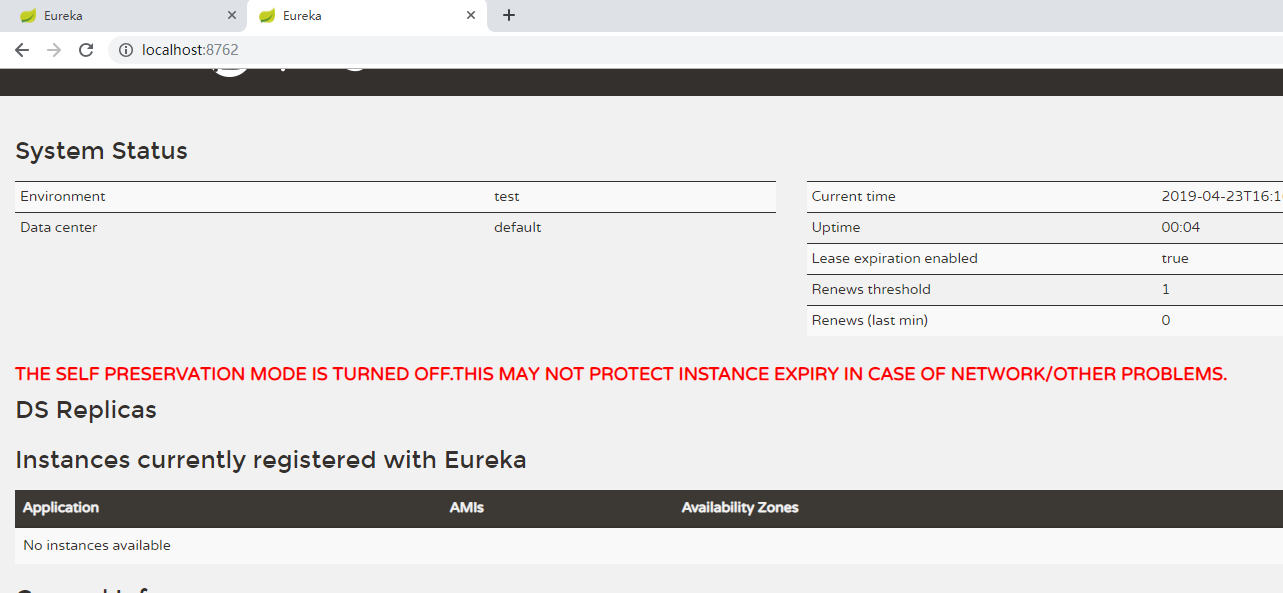Screen dimensions: 1283x593
Task: Open a new browser tab
Action: (509, 15)
